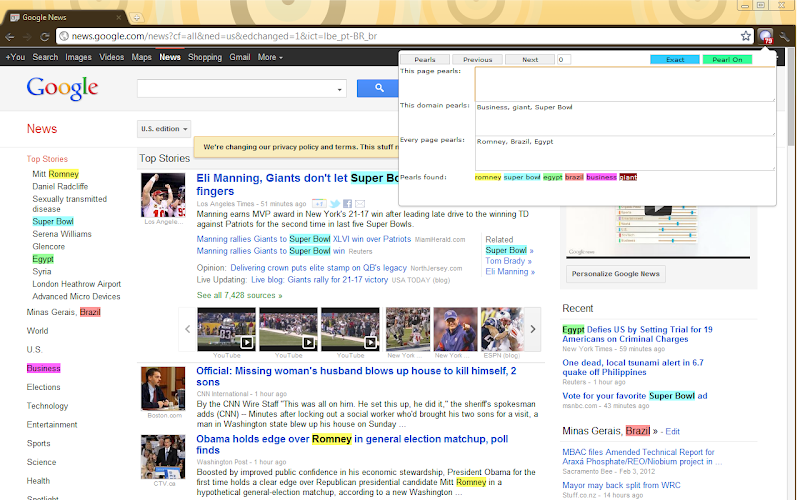
Task: Reload the page with refresh icon
Action: pos(44,37)
